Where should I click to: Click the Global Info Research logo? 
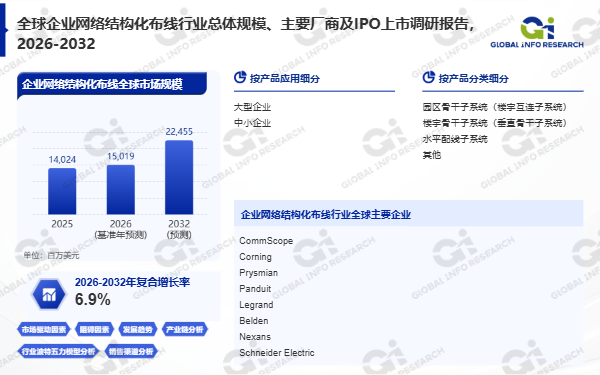(537, 32)
